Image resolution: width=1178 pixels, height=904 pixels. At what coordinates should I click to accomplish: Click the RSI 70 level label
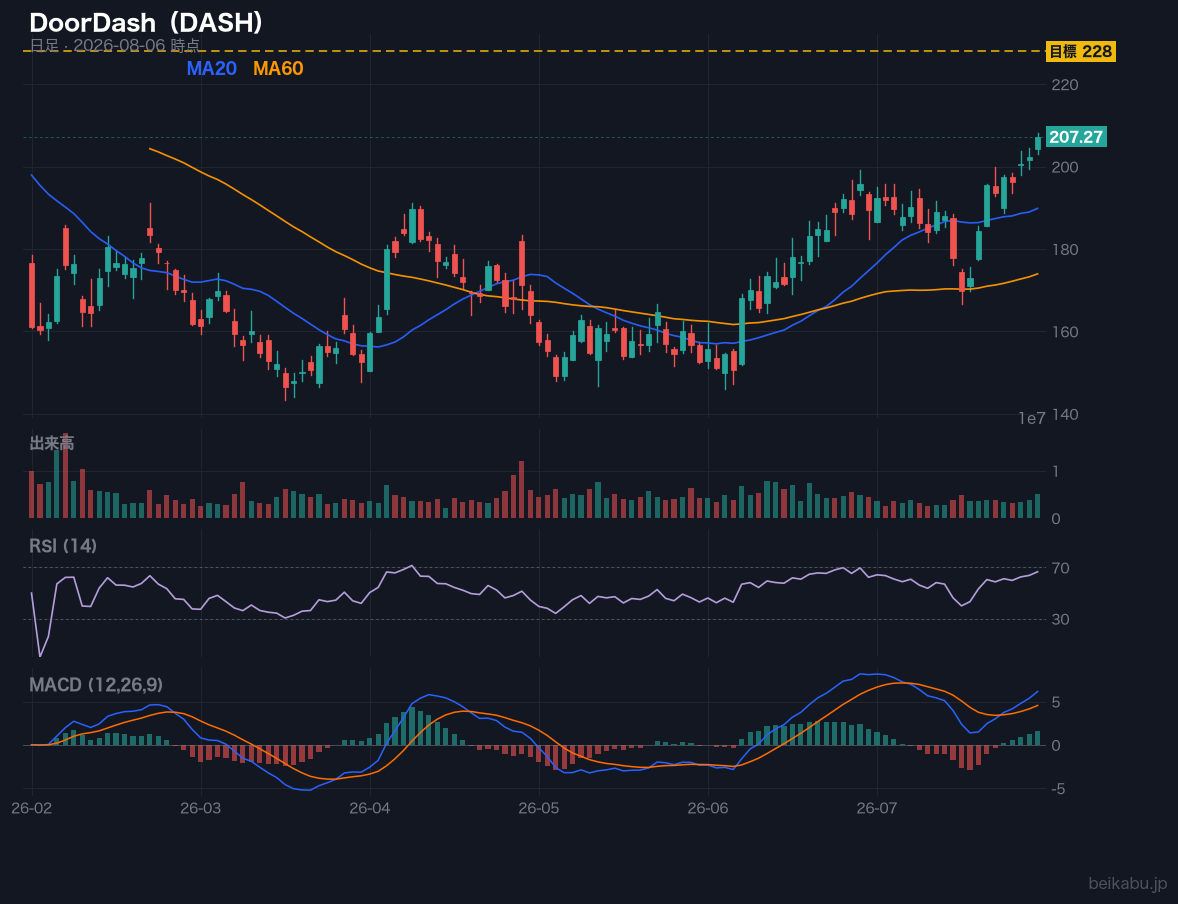pyautogui.click(x=1060, y=568)
